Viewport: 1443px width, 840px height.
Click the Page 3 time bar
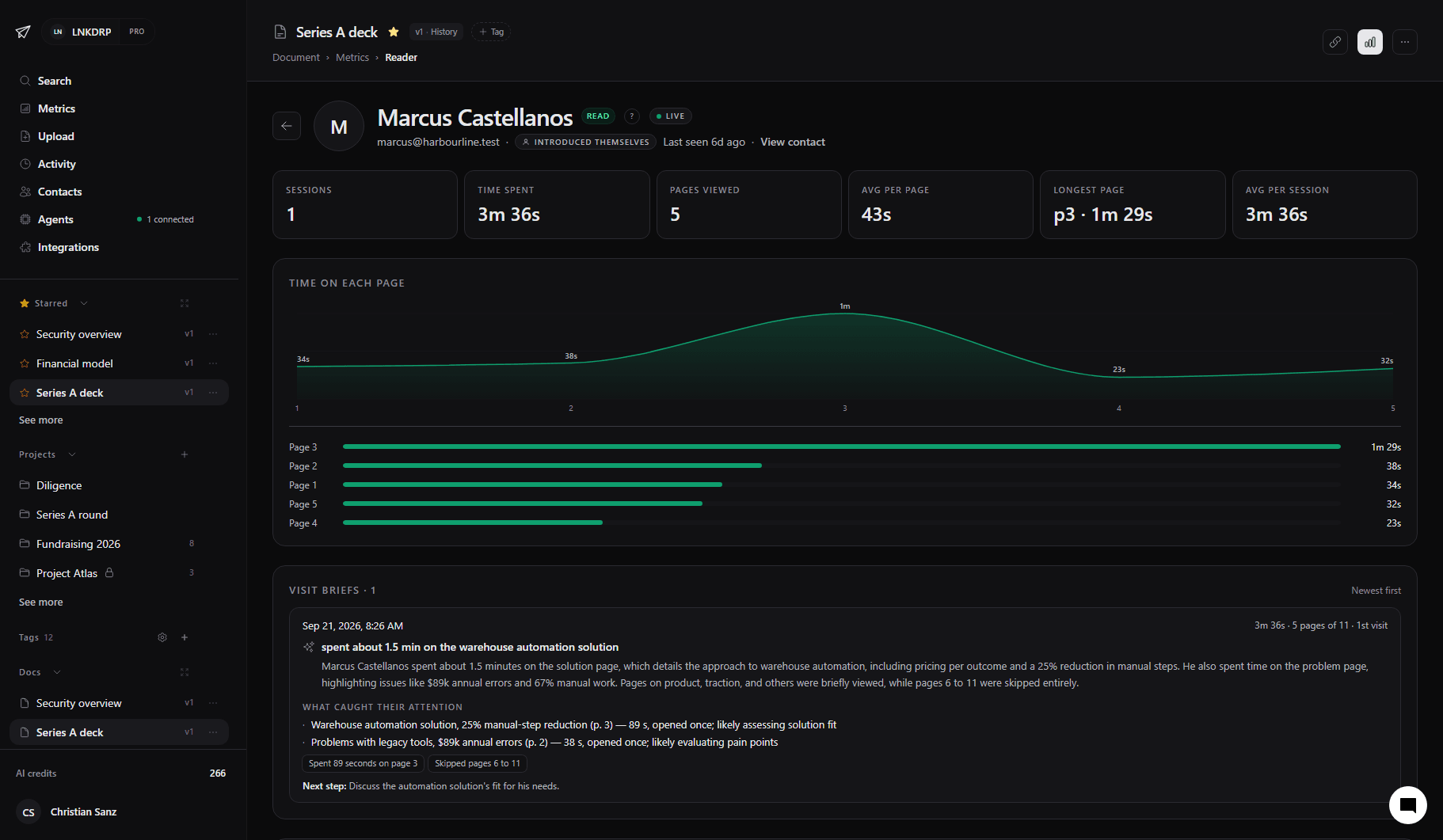pos(841,447)
